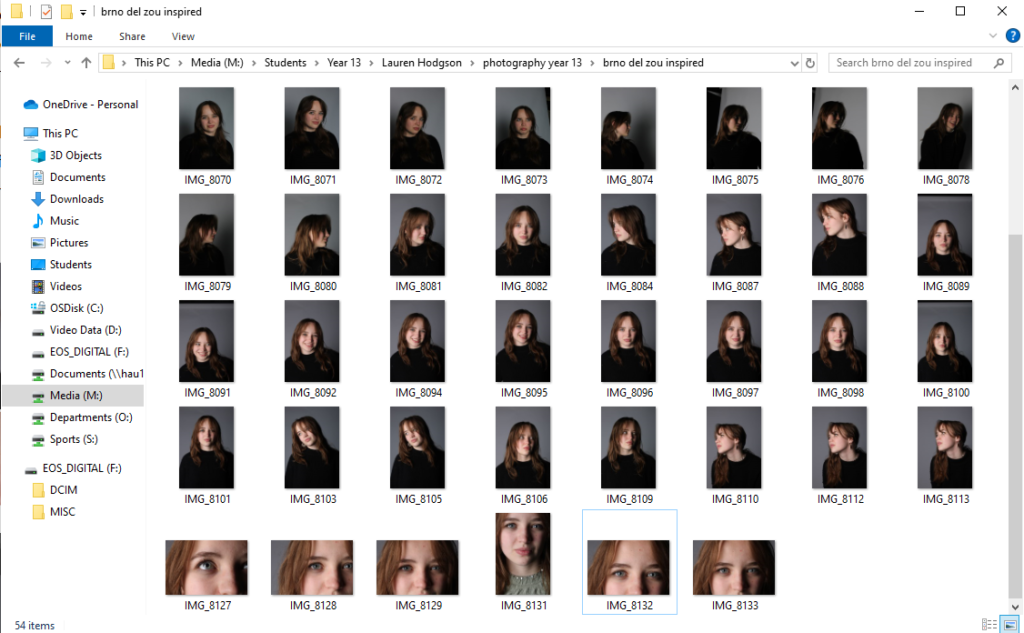Navigate to Media (M:) in address bar
The width and height of the screenshot is (1024, 633).
point(217,63)
